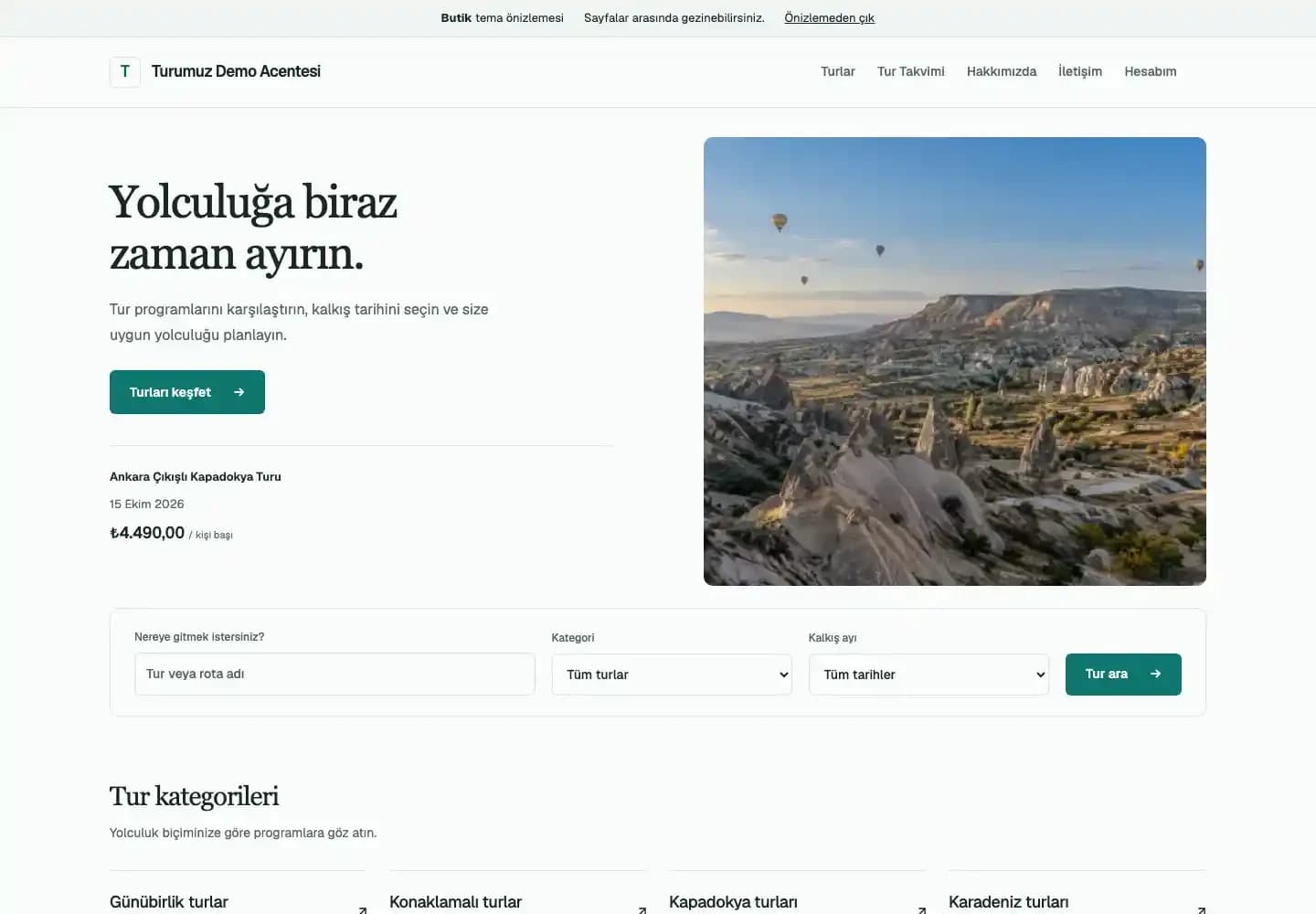
Task: Open the Turlar menu item
Action: 838,71
